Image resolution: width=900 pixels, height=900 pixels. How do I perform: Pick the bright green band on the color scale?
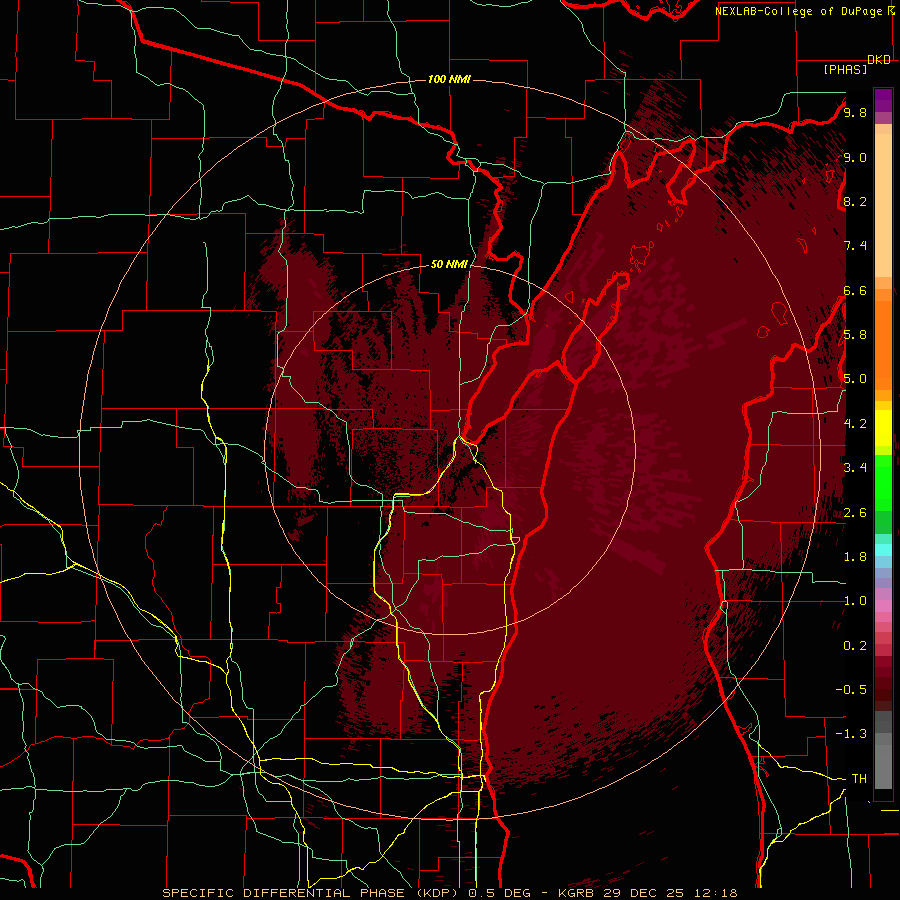[883, 482]
